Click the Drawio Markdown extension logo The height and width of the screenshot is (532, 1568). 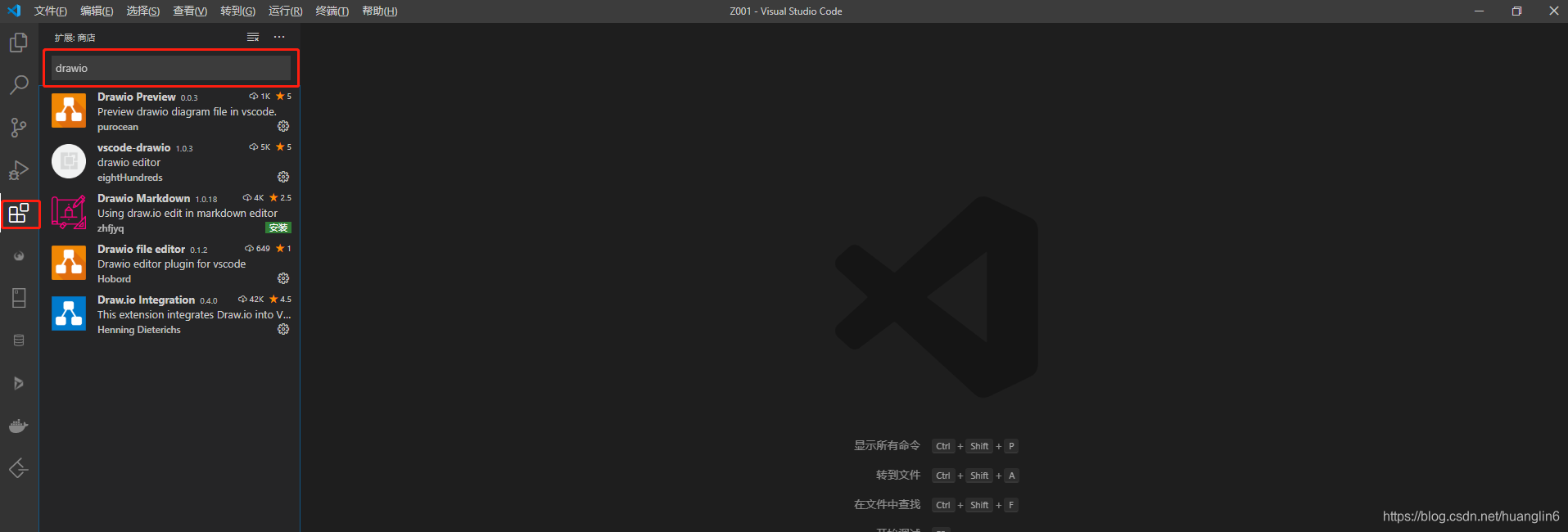click(69, 212)
